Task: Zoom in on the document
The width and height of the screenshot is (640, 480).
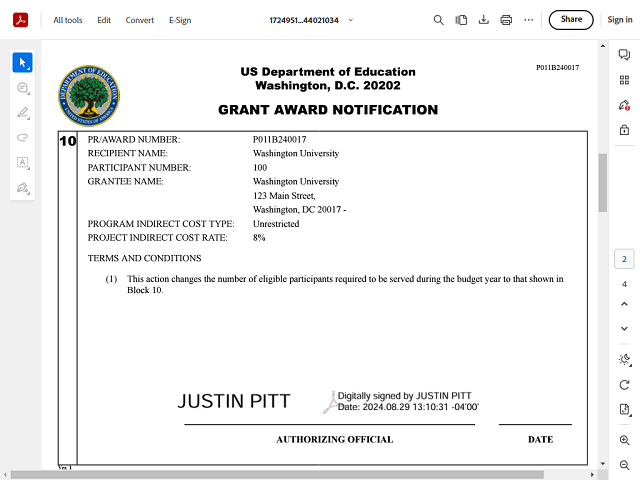Action: pos(624,440)
